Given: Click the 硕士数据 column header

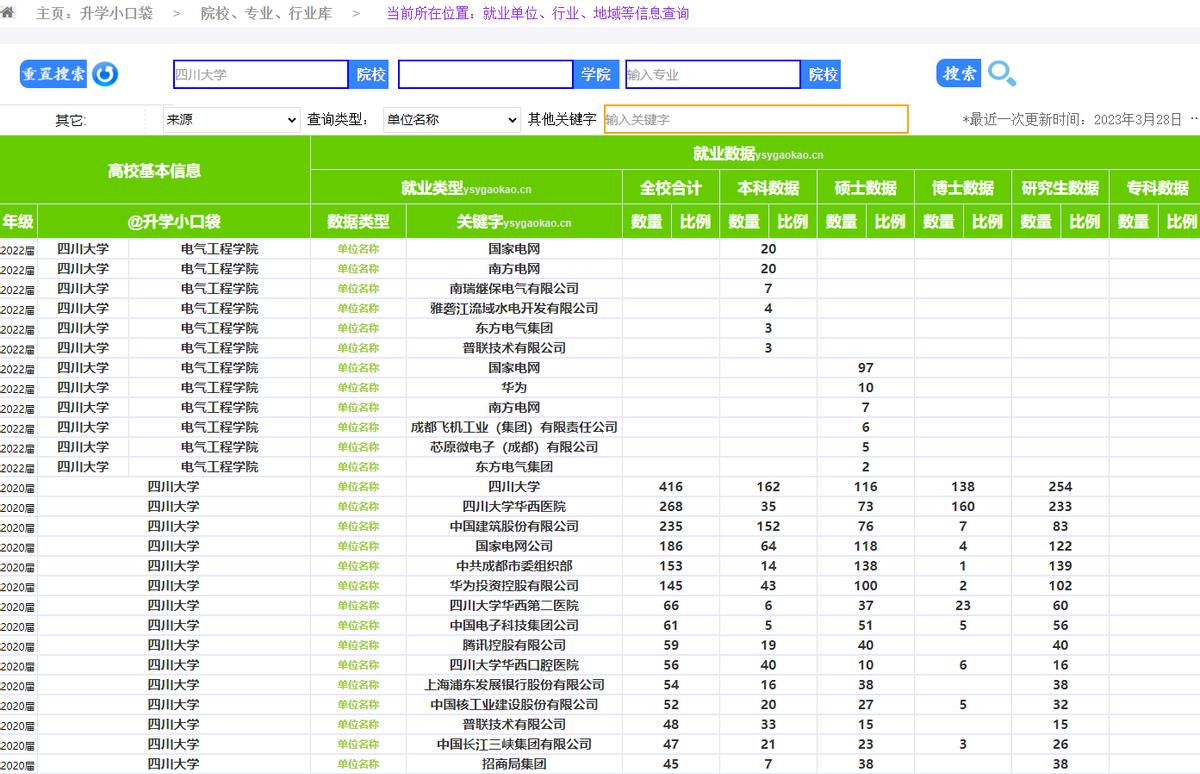Looking at the screenshot, I should click(865, 187).
